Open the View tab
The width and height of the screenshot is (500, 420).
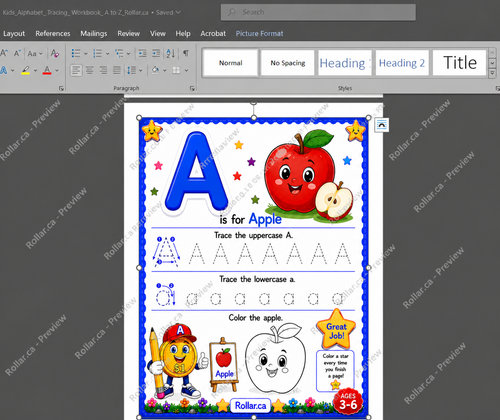coord(157,34)
